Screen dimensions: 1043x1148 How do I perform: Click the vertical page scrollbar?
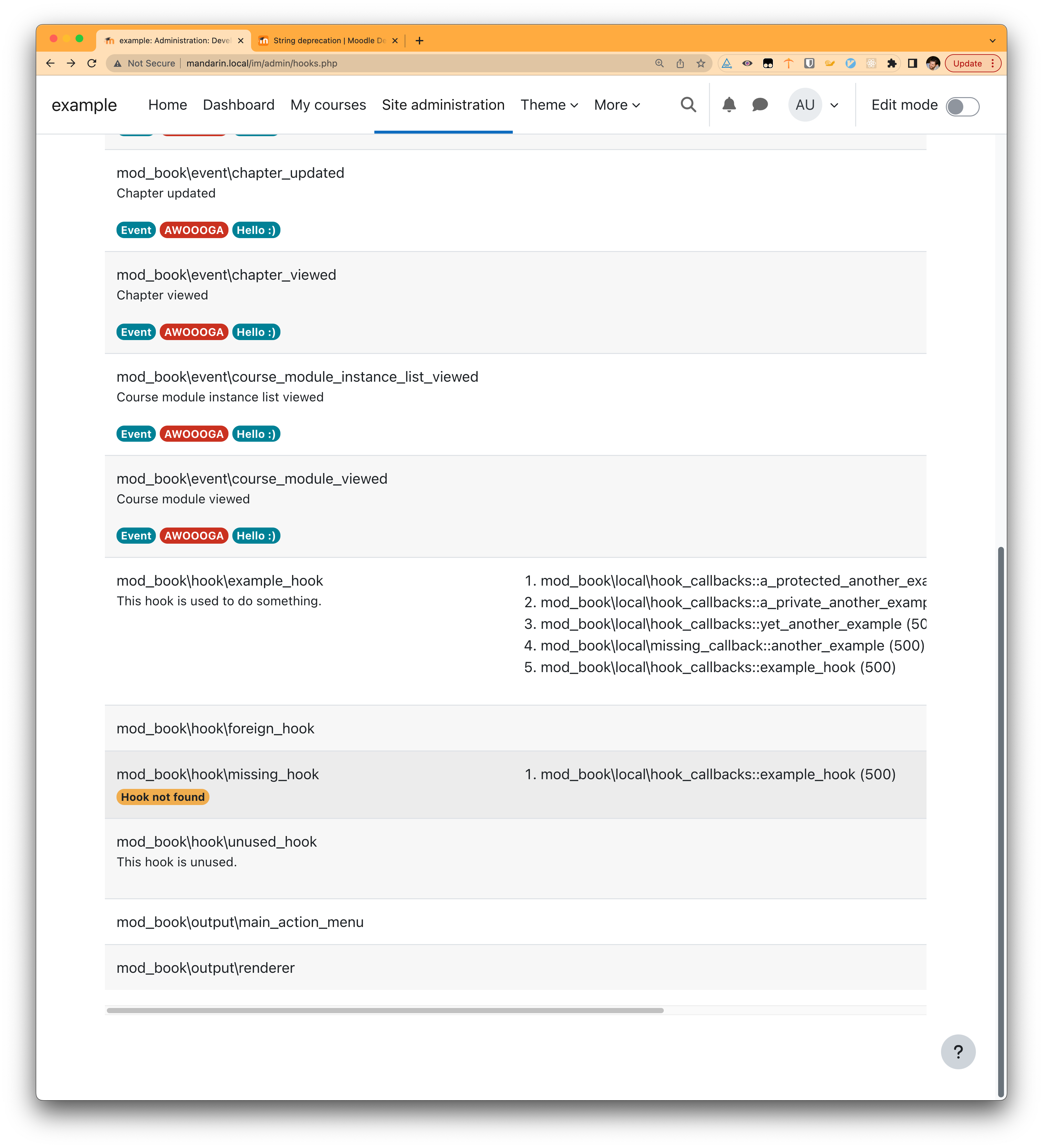(x=1001, y=822)
